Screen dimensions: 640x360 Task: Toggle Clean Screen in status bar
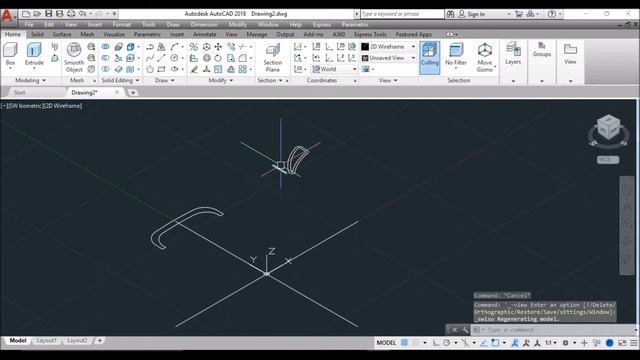click(x=622, y=343)
